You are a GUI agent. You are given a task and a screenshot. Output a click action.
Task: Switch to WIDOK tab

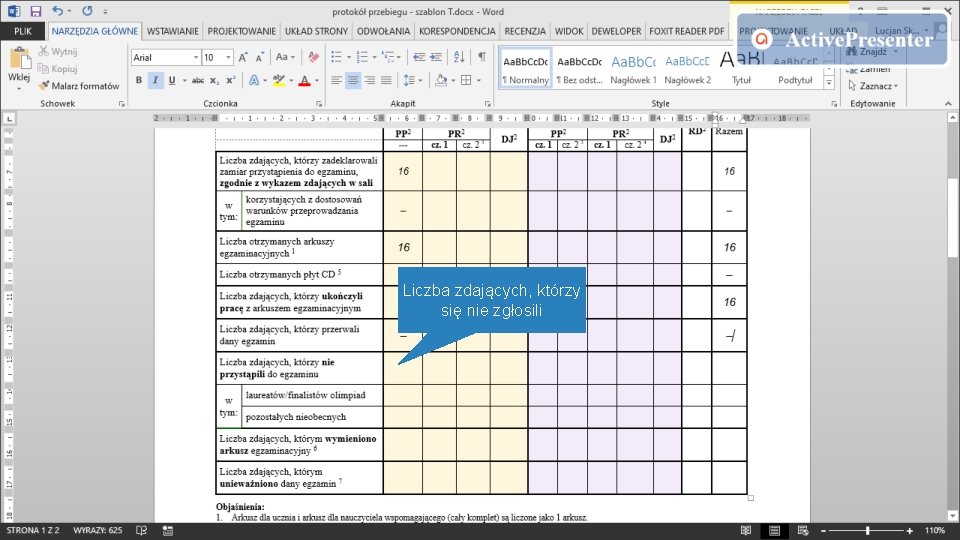[569, 31]
